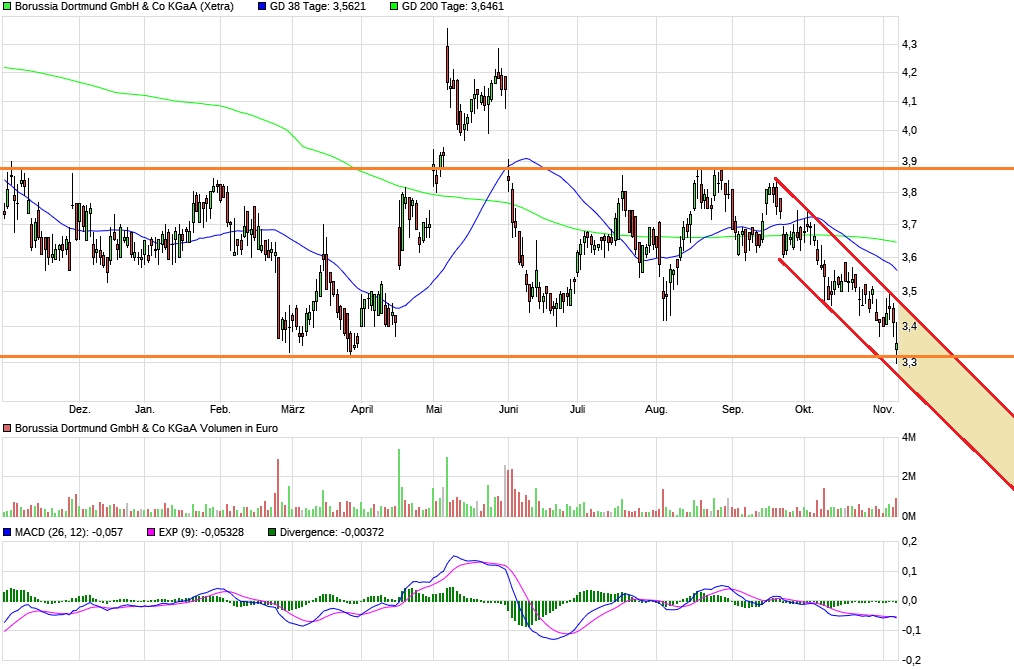Select the 'Borussia Dortmund GmbH & Co KGaA (Xetra)' label
The image size is (1014, 670).
124,6
